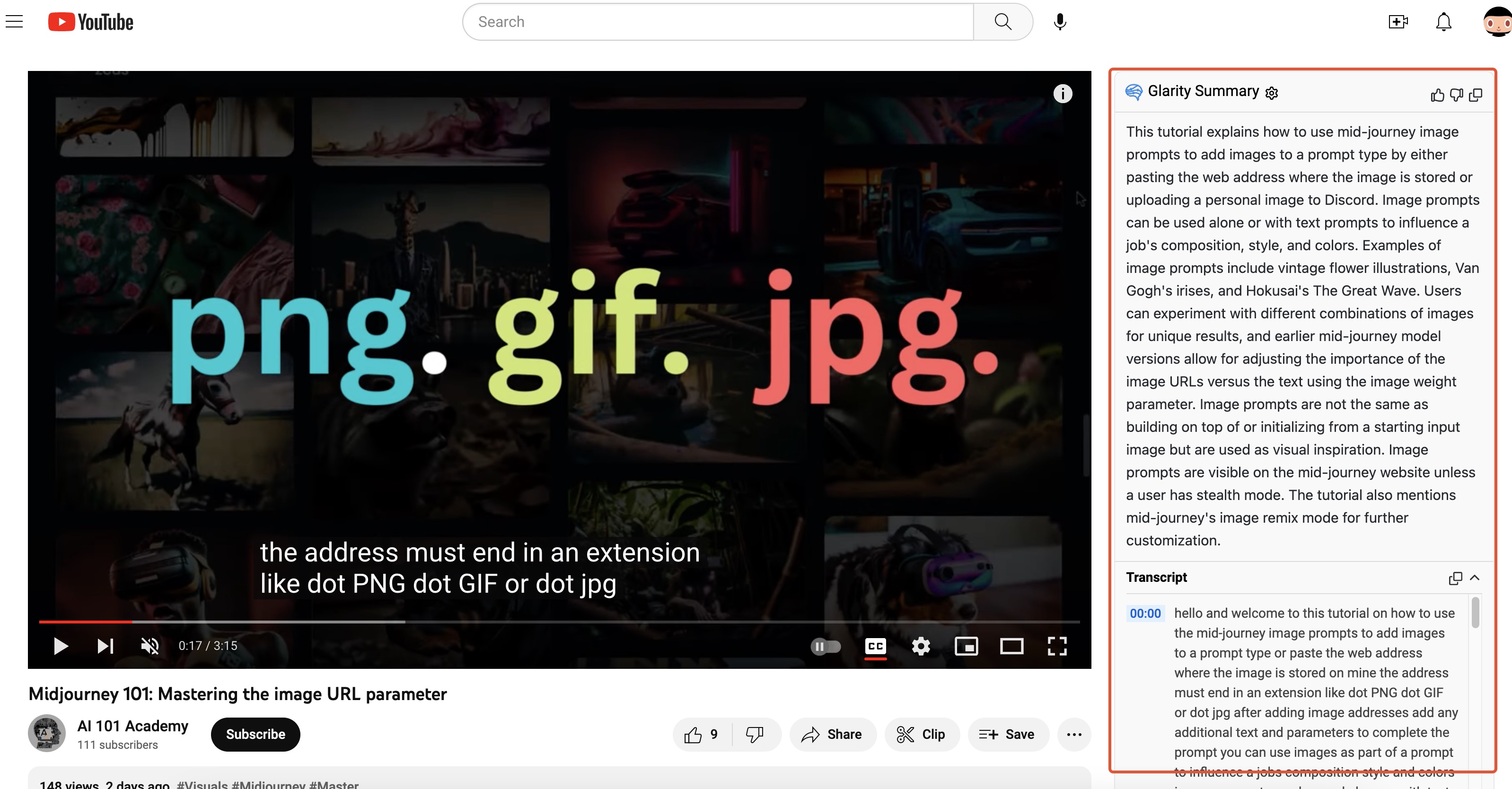Click the Clip menu item

click(x=920, y=734)
